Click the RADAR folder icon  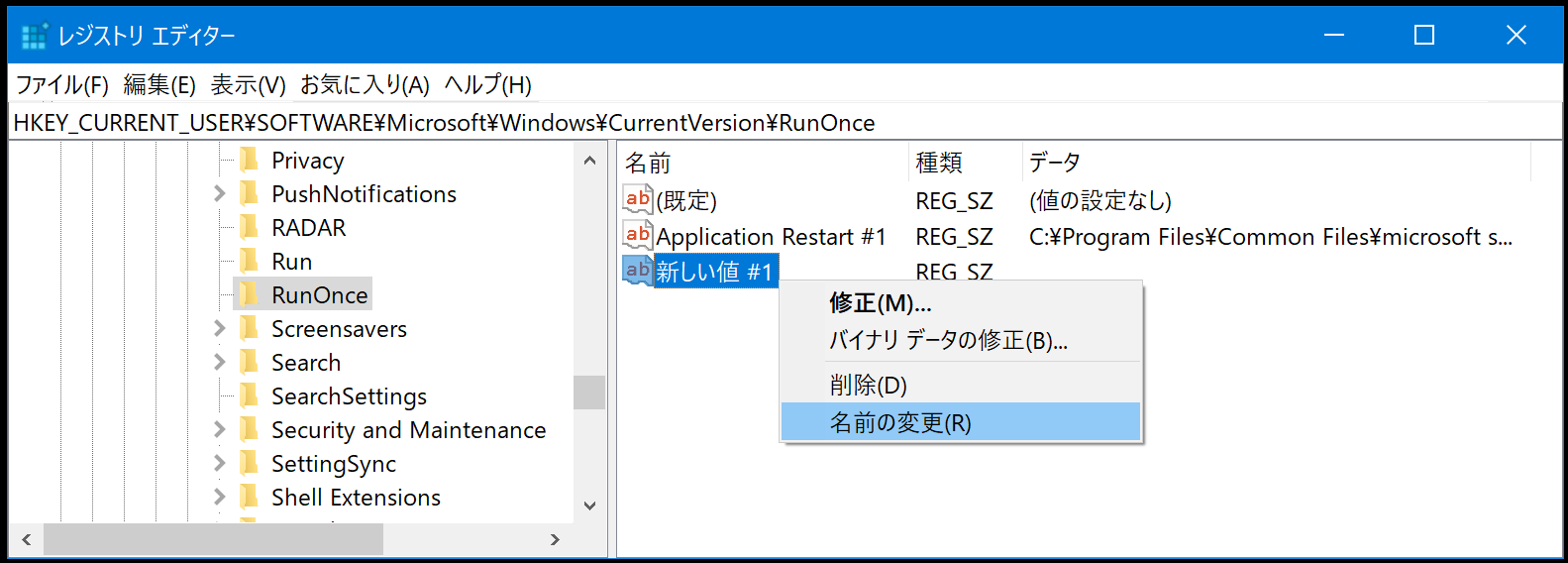coord(250,227)
